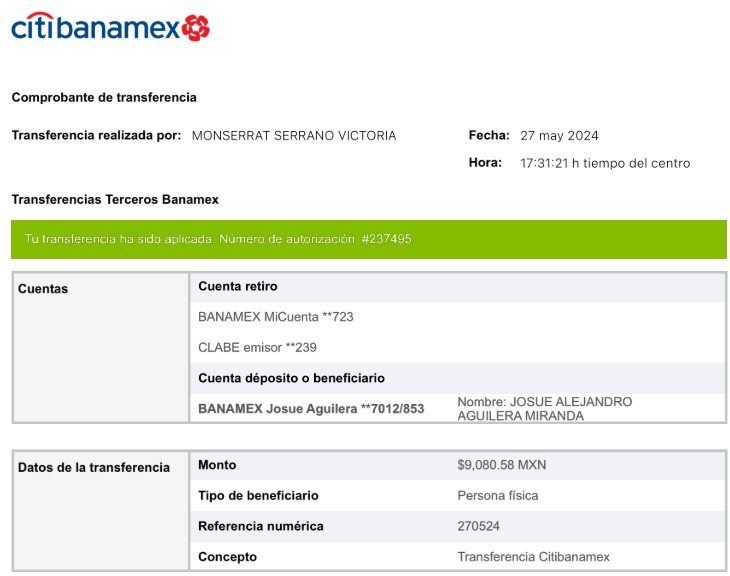Click the Comprobante de transferencia heading

pyautogui.click(x=104, y=98)
